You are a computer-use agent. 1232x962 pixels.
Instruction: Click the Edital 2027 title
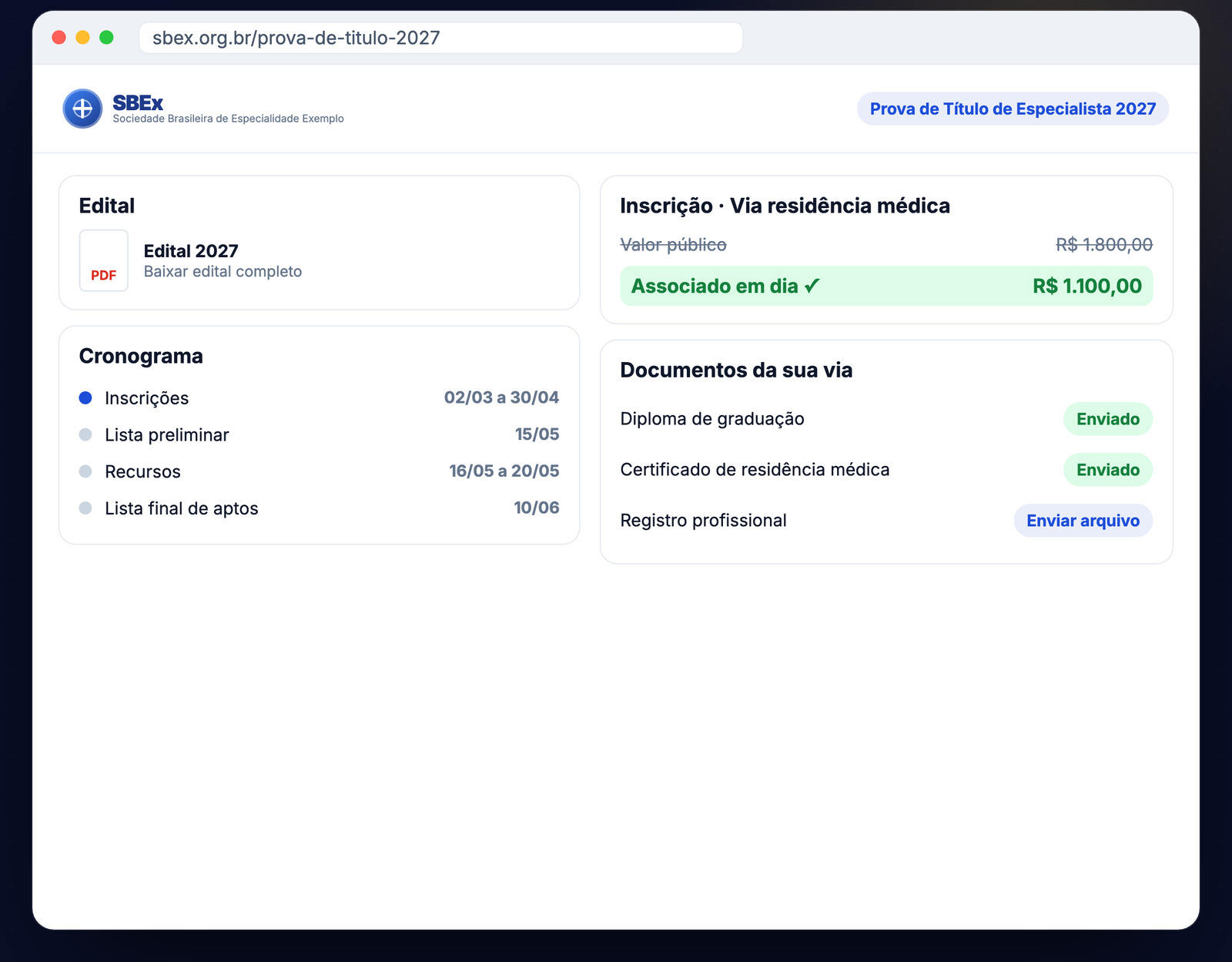[x=191, y=251]
